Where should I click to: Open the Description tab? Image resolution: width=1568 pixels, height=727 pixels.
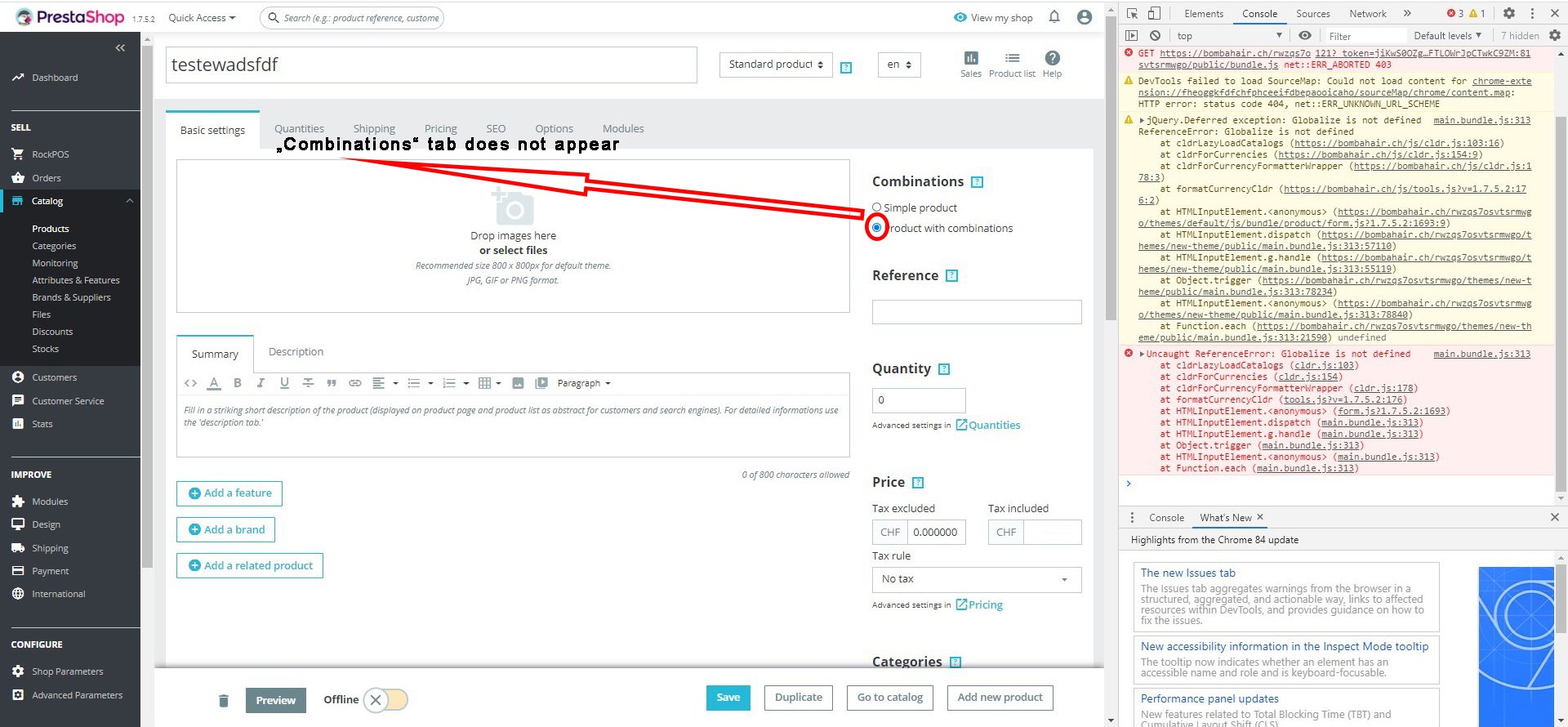click(x=296, y=352)
